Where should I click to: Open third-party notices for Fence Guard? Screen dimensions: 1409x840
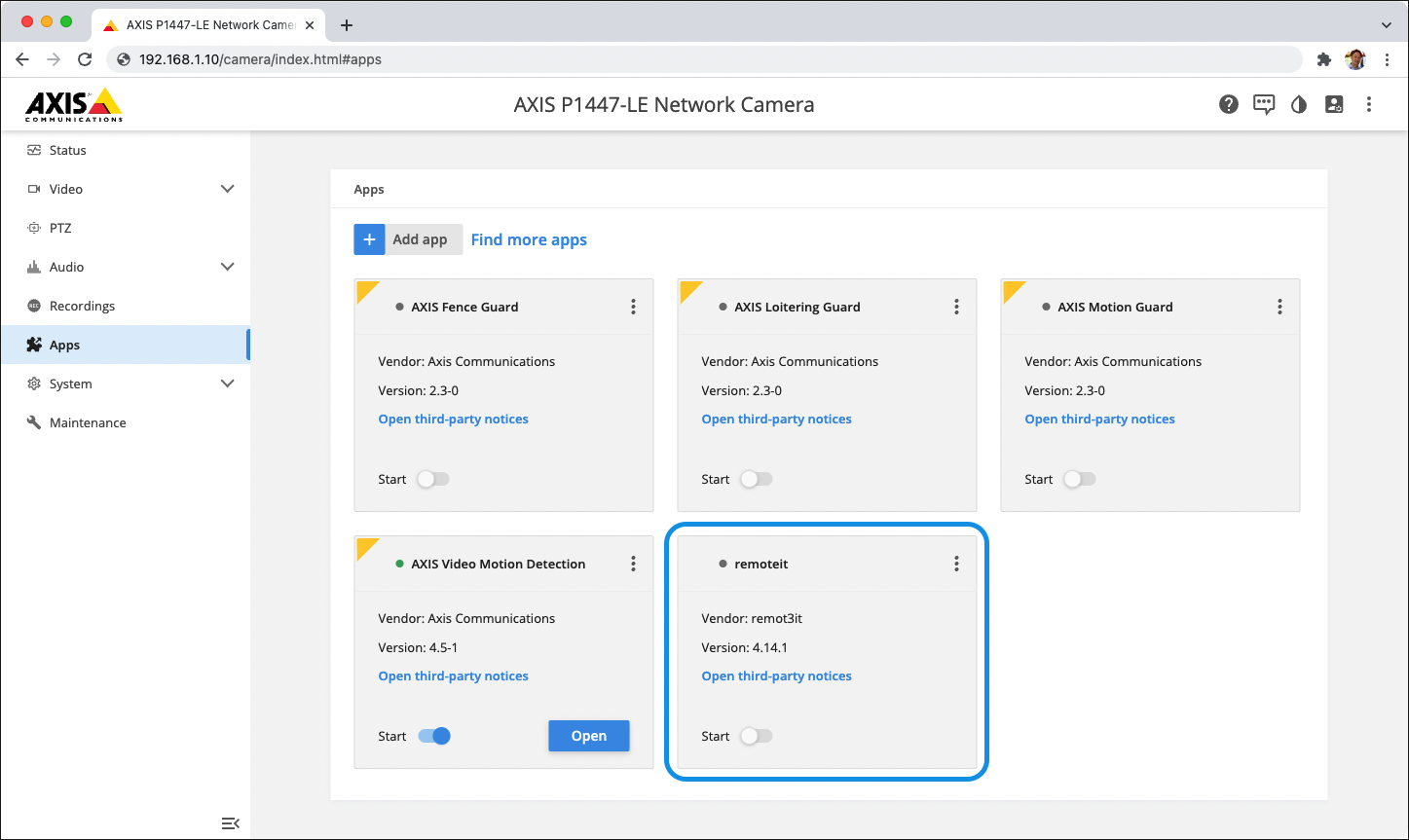click(453, 419)
